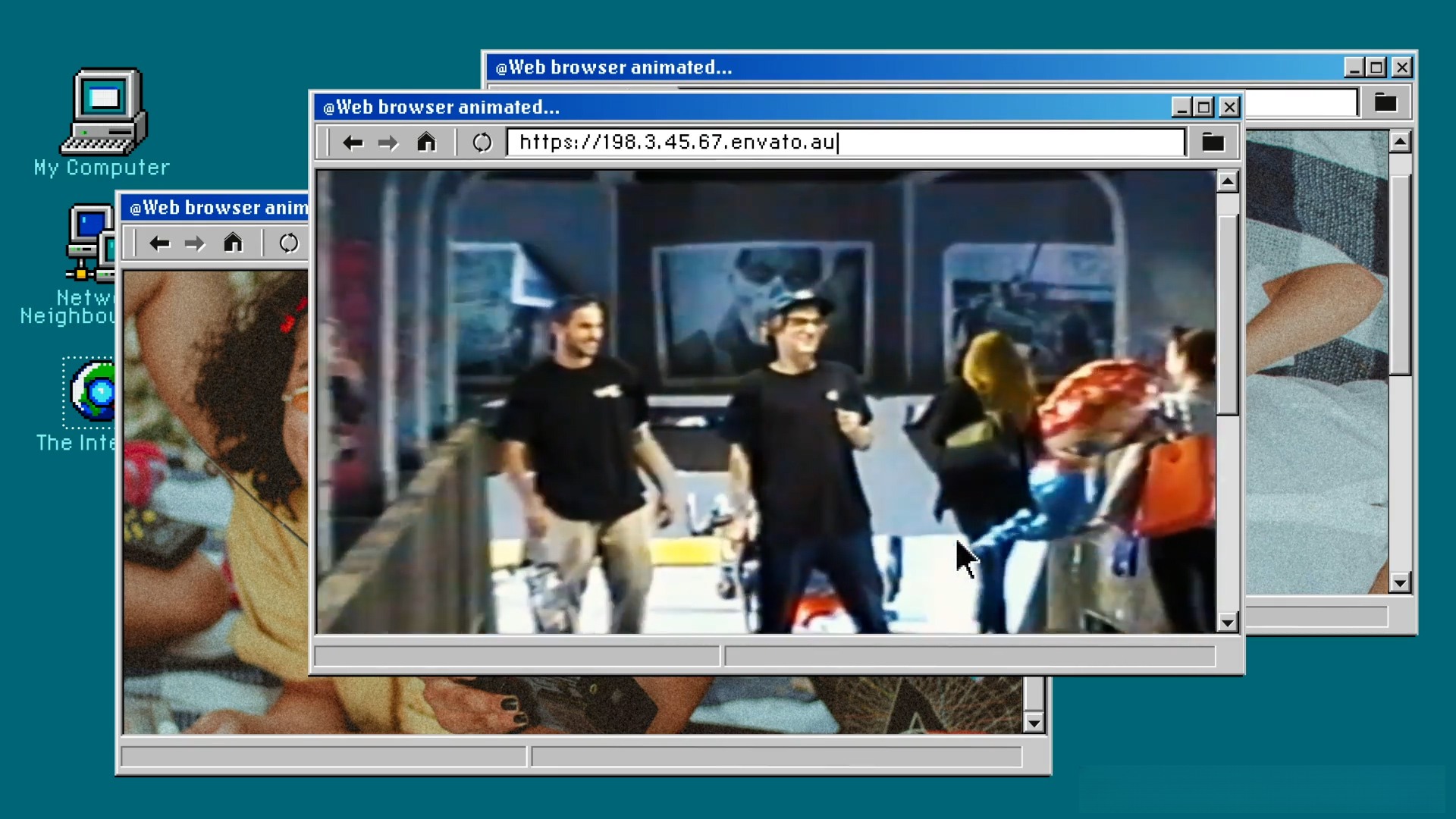Click the second @Web browser animated tab
Screen dimensions: 1456x819
pyautogui.click(x=216, y=207)
